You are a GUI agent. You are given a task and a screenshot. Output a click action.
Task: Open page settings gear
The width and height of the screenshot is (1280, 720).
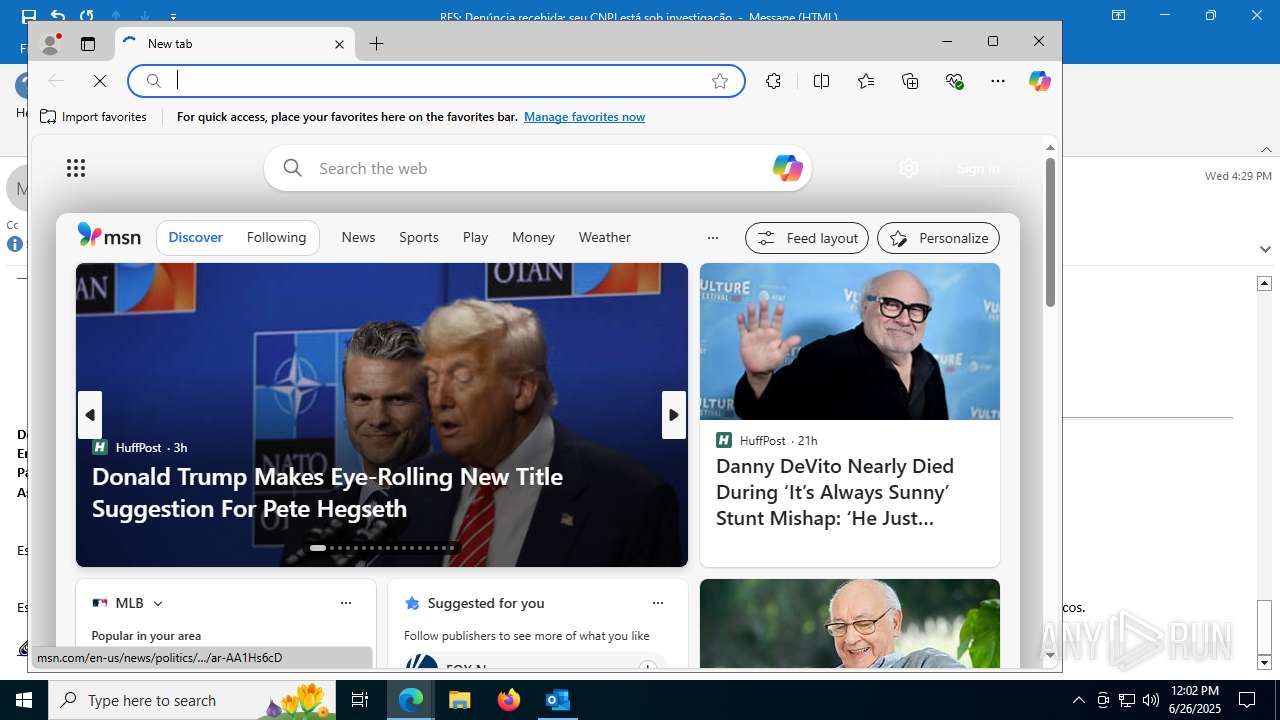tap(909, 168)
